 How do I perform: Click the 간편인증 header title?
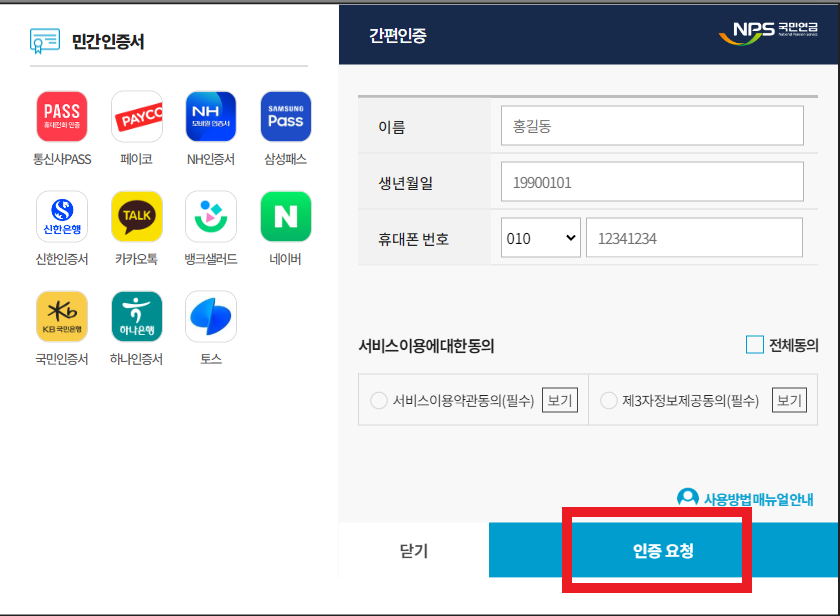pyautogui.click(x=398, y=35)
